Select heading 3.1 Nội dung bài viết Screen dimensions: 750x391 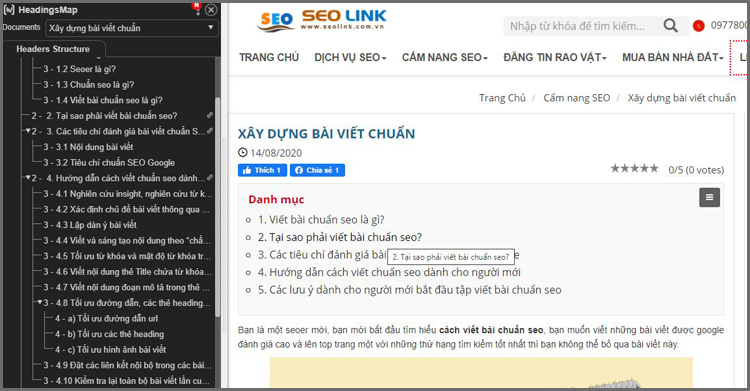pyautogui.click(x=88, y=147)
